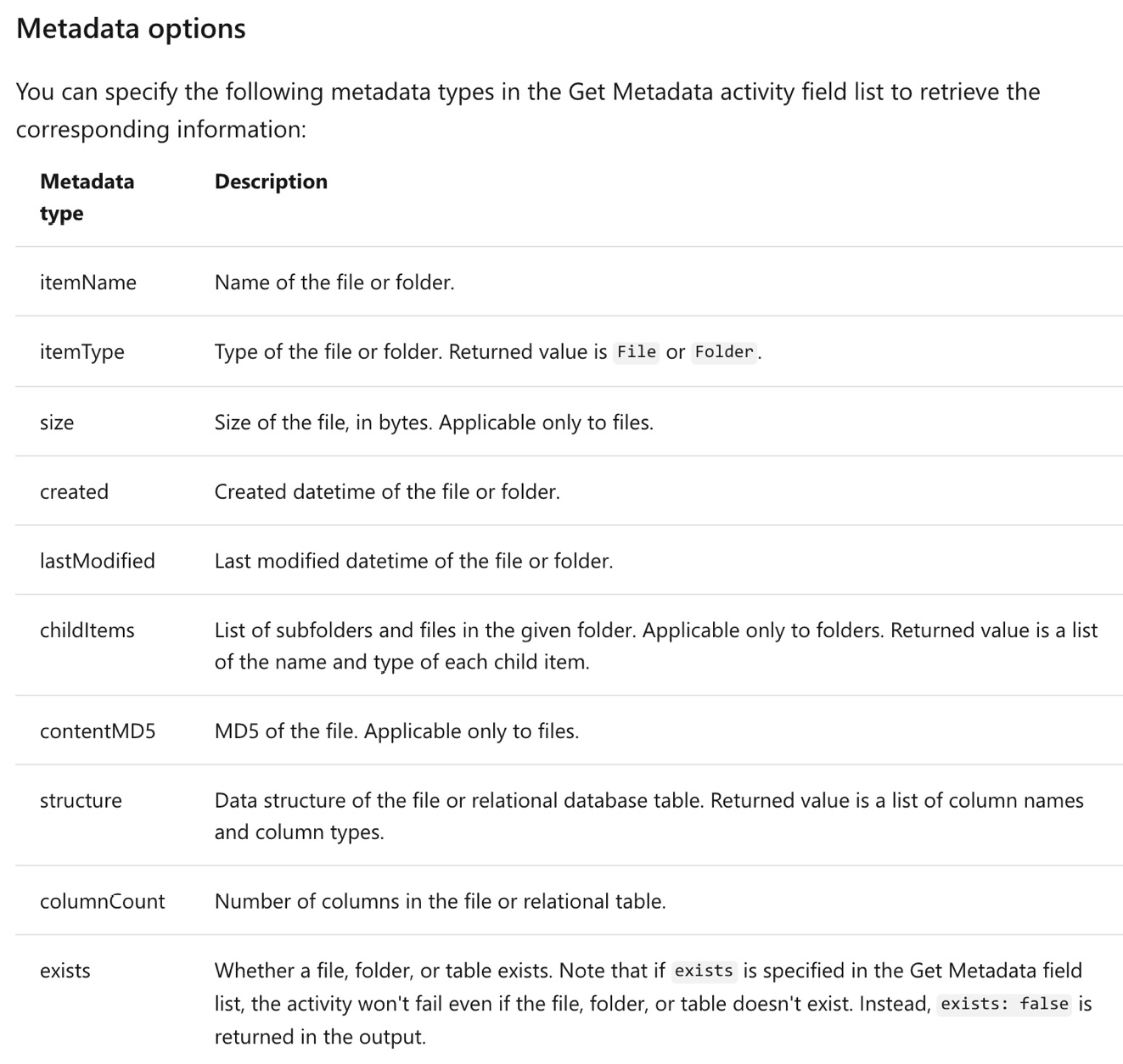Screen dimensions: 1123x1064
Task: Click the File inline code value
Action: pyautogui.click(x=637, y=352)
